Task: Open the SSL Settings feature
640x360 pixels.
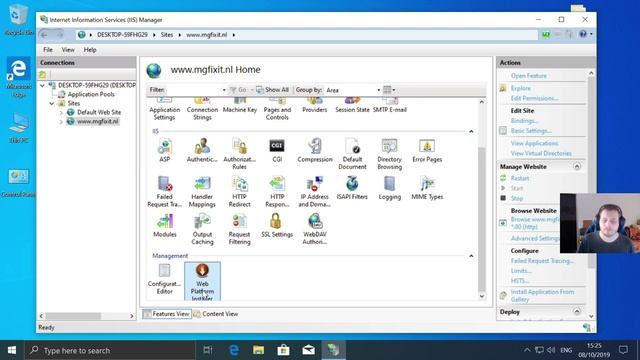Action: [x=277, y=225]
